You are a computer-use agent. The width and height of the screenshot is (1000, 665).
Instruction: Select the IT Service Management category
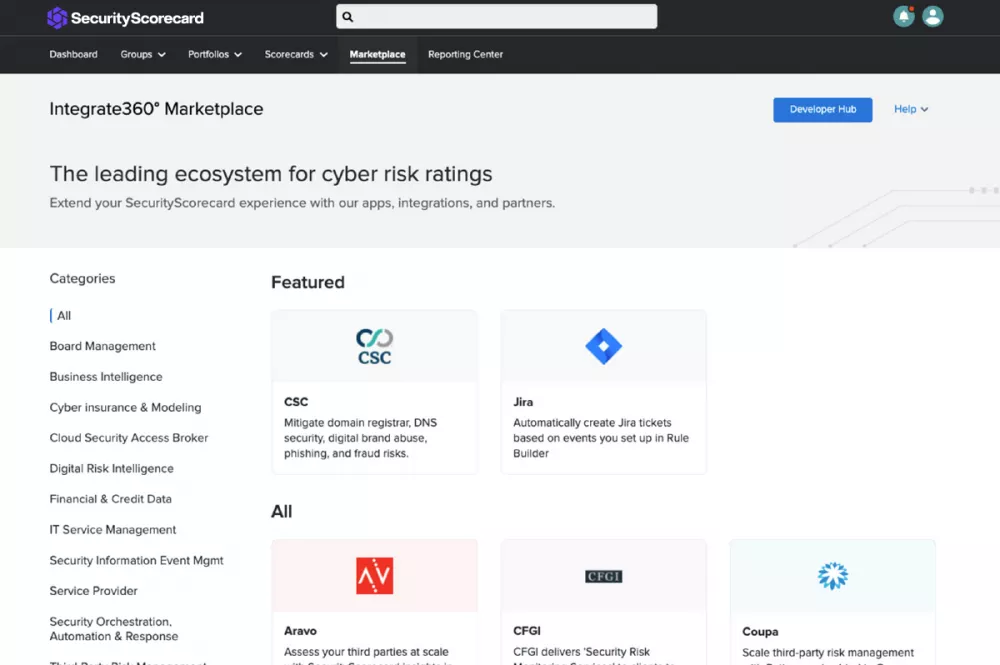[113, 530]
